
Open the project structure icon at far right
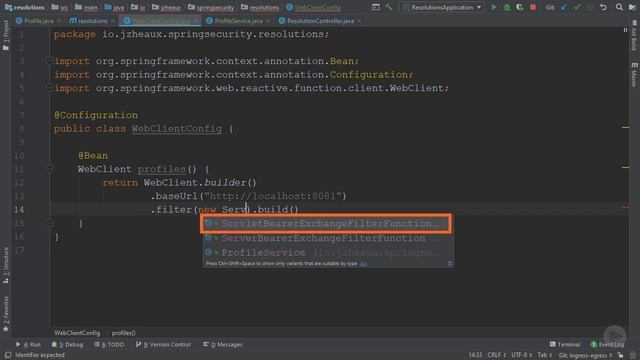click(x=632, y=7)
